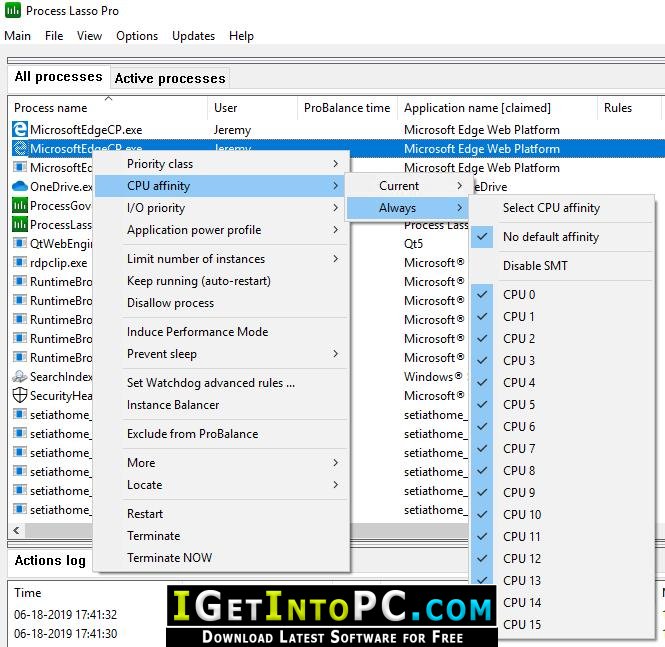Click the horizontal scrollbar left arrow
Image resolution: width=665 pixels, height=647 pixels.
(x=17, y=530)
